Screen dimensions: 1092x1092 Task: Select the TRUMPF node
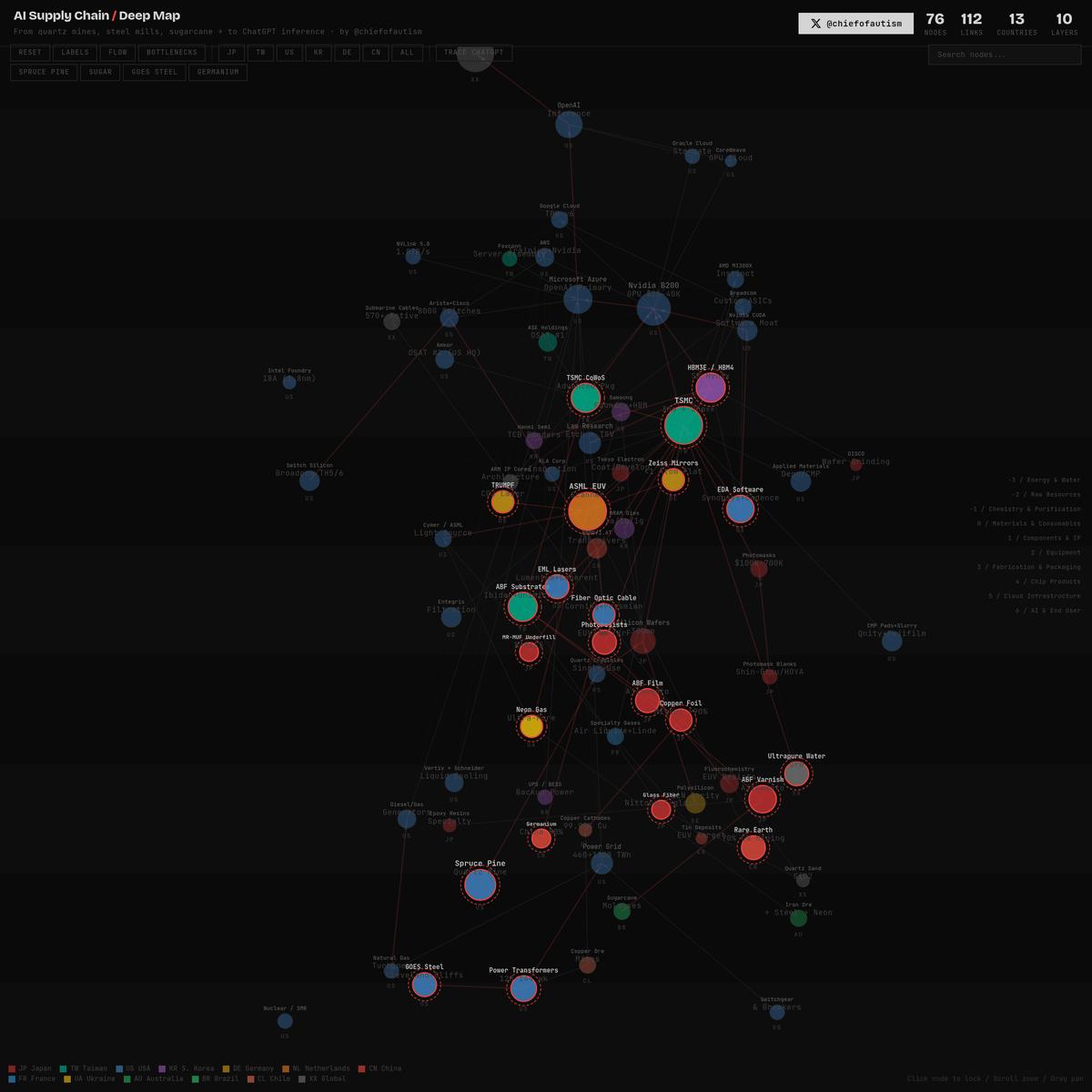click(502, 501)
